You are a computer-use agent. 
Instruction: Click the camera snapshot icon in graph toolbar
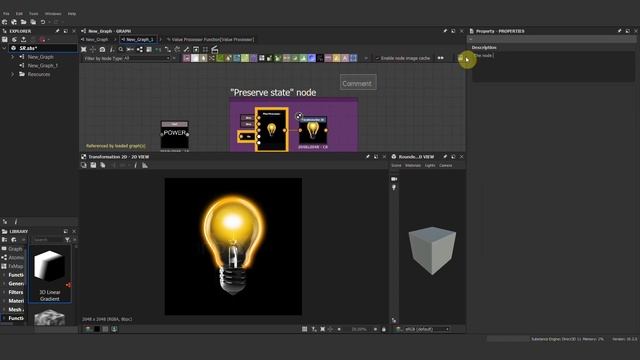[x=102, y=49]
